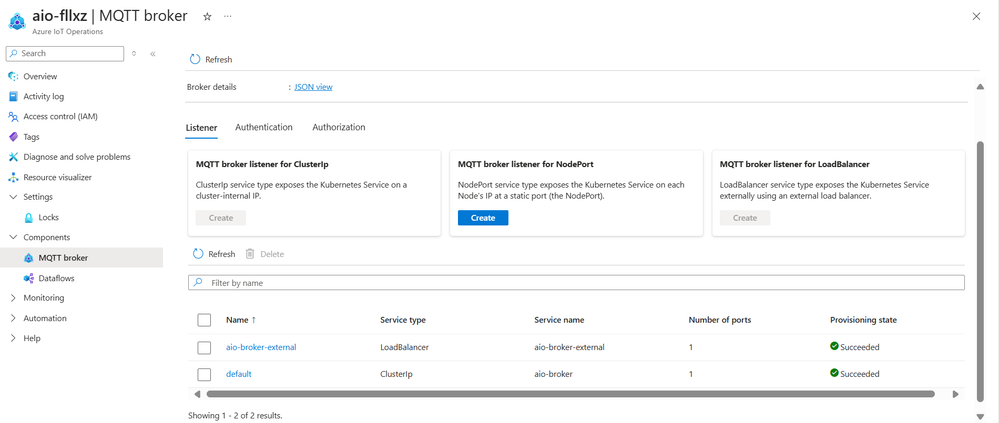999x423 pixels.
Task: Collapse the Components section
Action: [x=13, y=237]
